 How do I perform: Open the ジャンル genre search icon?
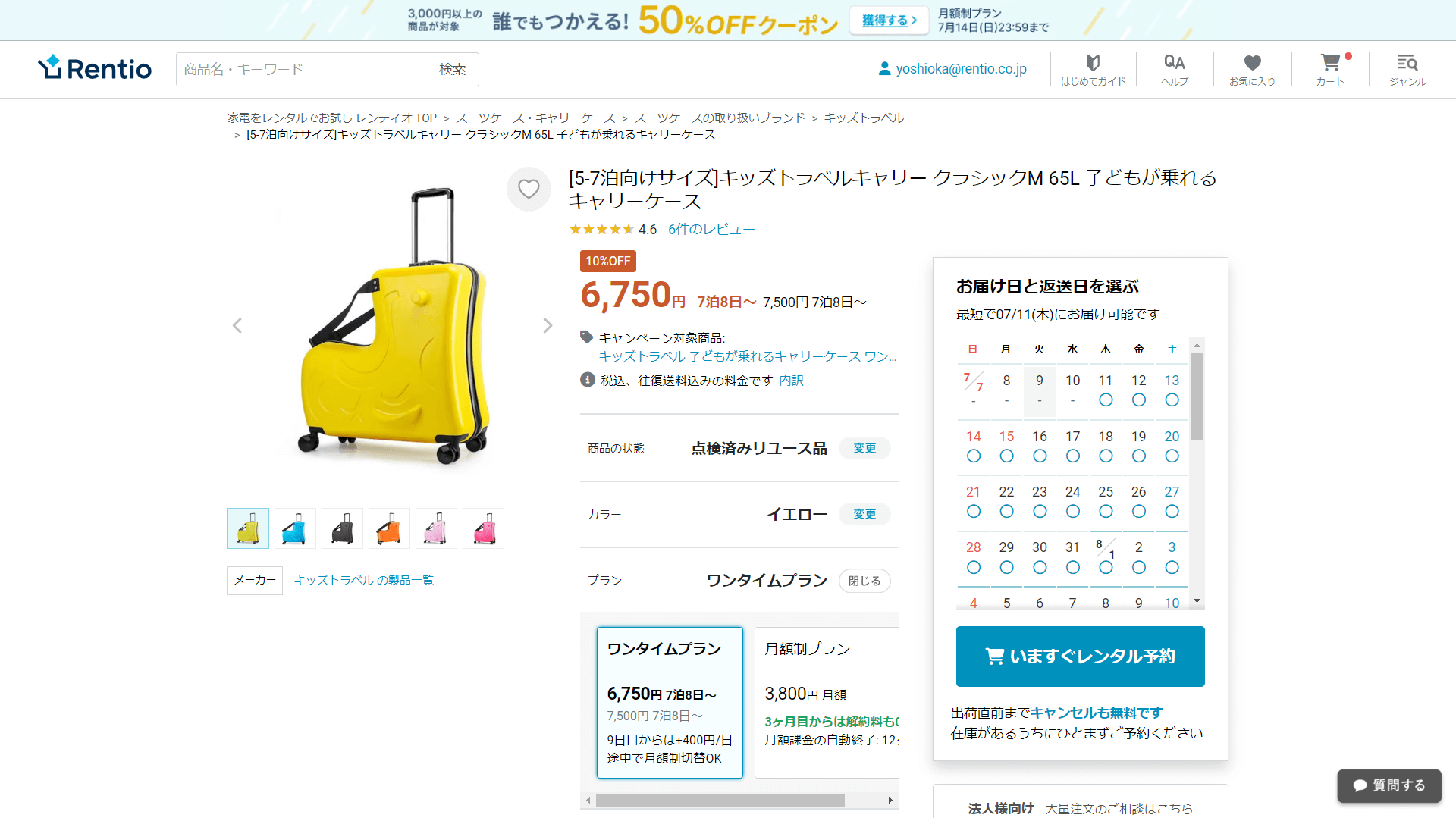pyautogui.click(x=1407, y=69)
